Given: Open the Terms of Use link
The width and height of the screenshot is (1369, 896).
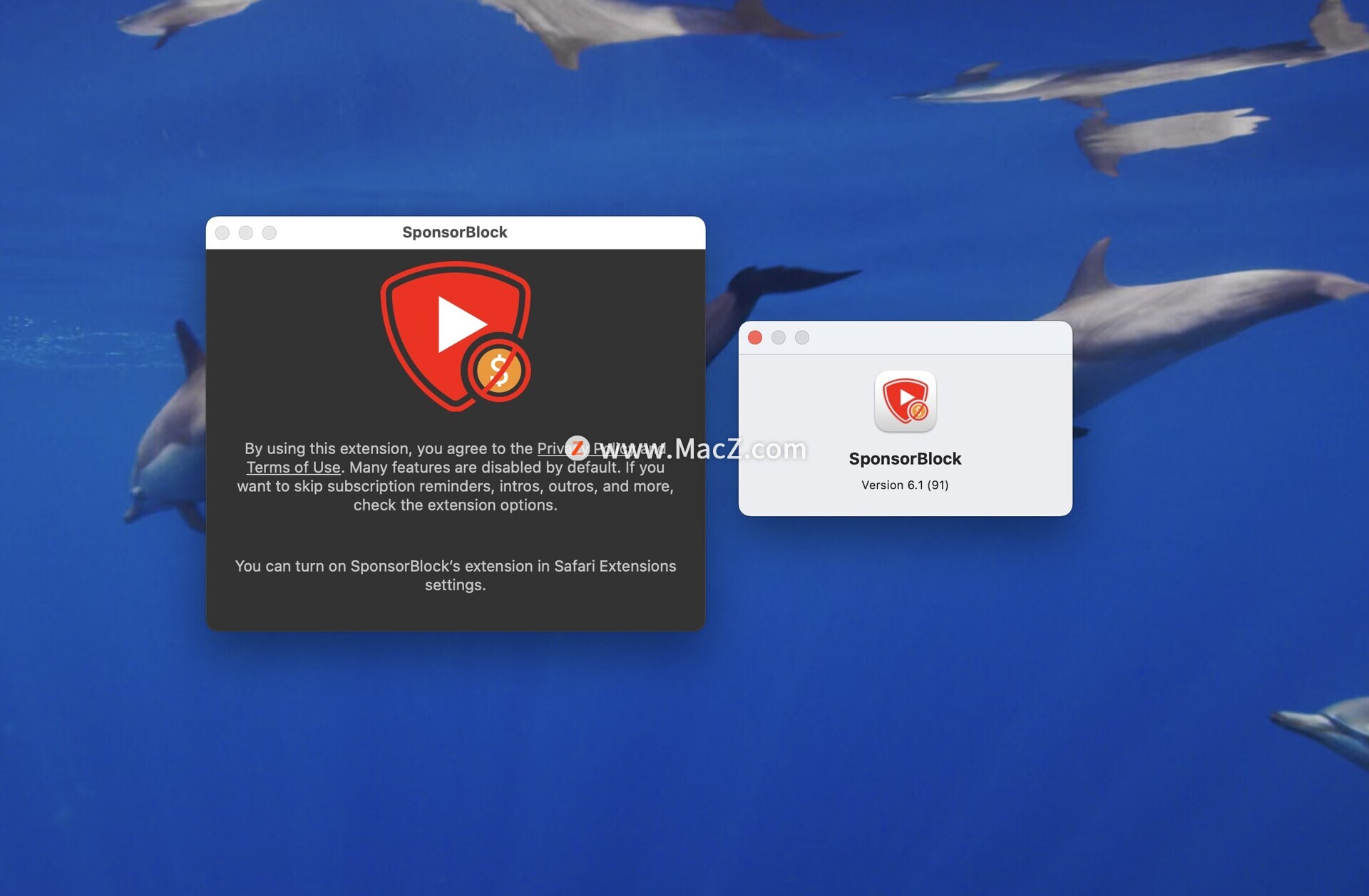Looking at the screenshot, I should [x=293, y=468].
